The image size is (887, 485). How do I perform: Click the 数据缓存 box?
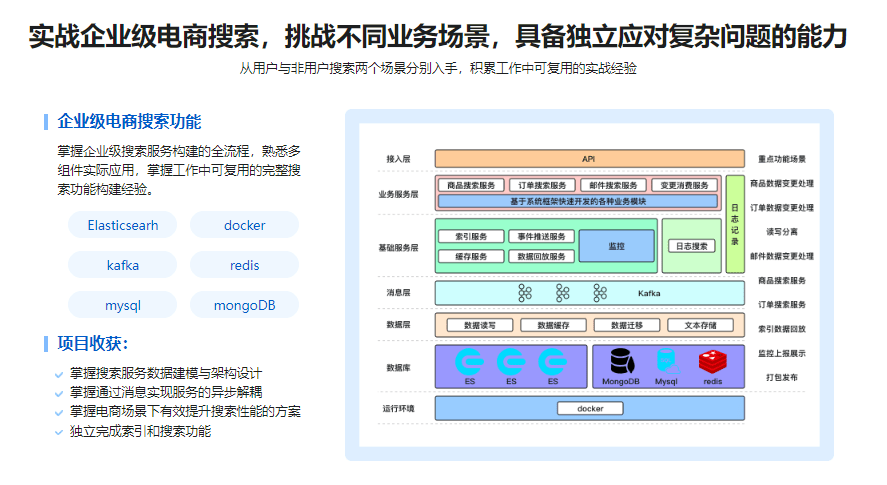click(x=553, y=325)
